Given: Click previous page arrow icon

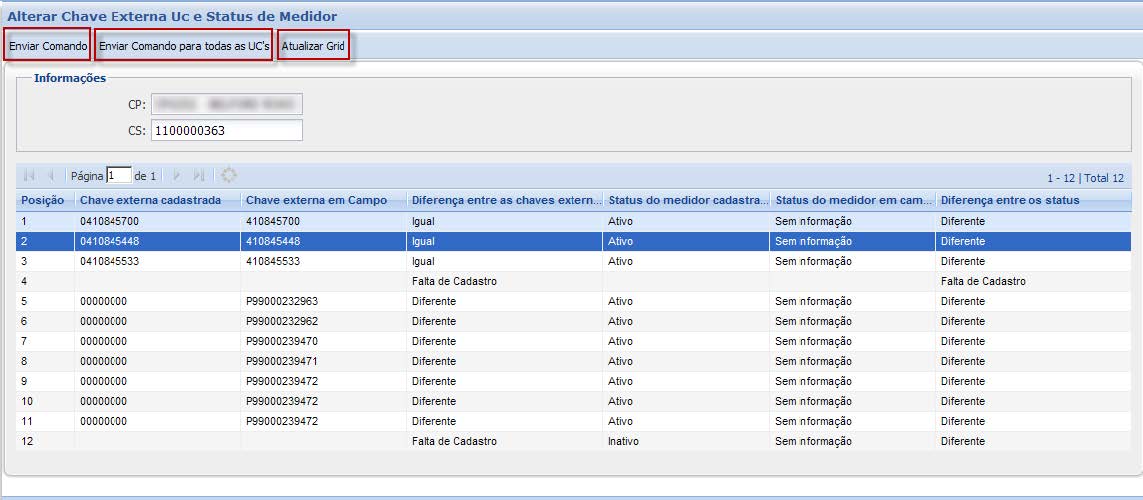Looking at the screenshot, I should point(51,175).
